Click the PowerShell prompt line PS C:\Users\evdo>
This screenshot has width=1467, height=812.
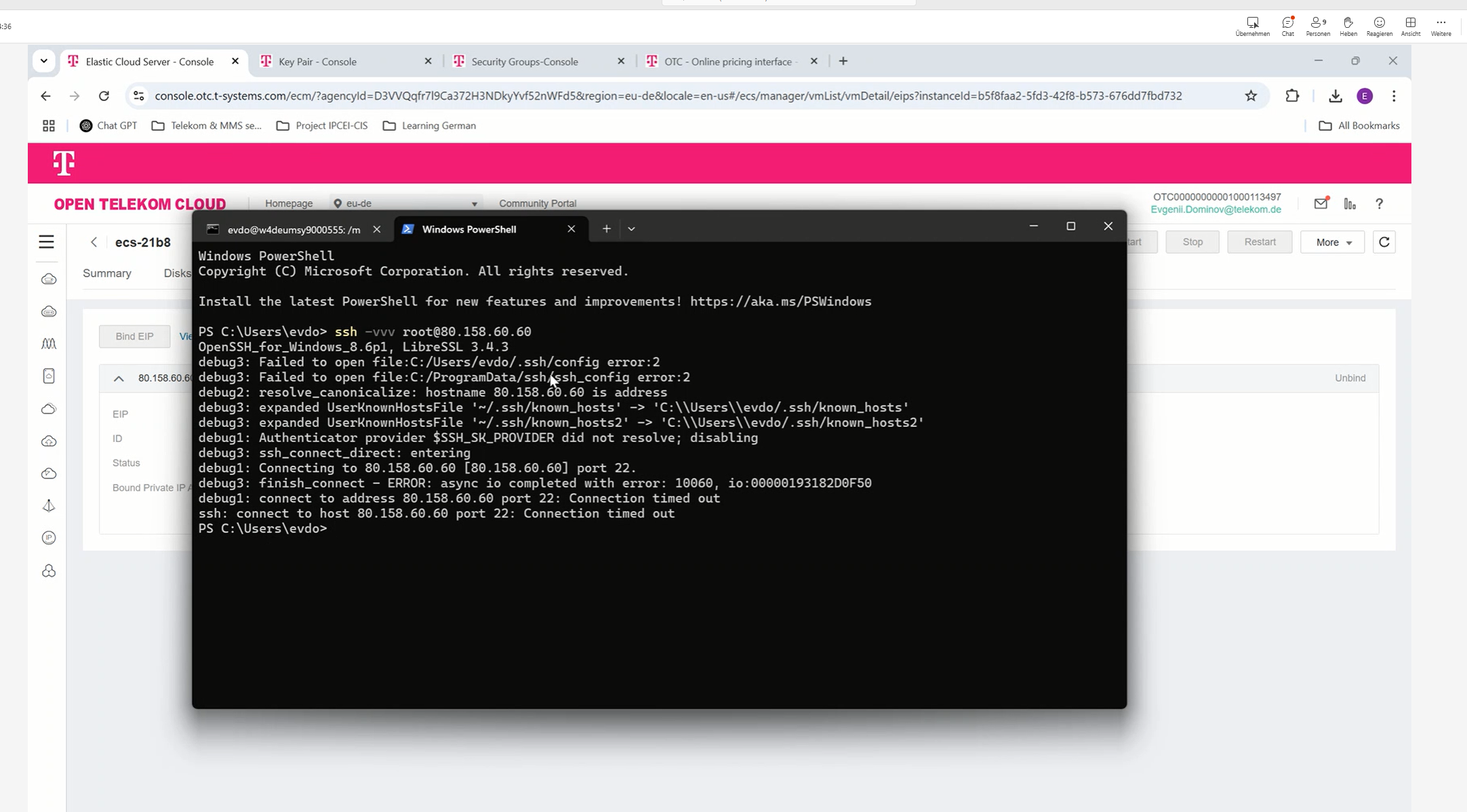263,529
